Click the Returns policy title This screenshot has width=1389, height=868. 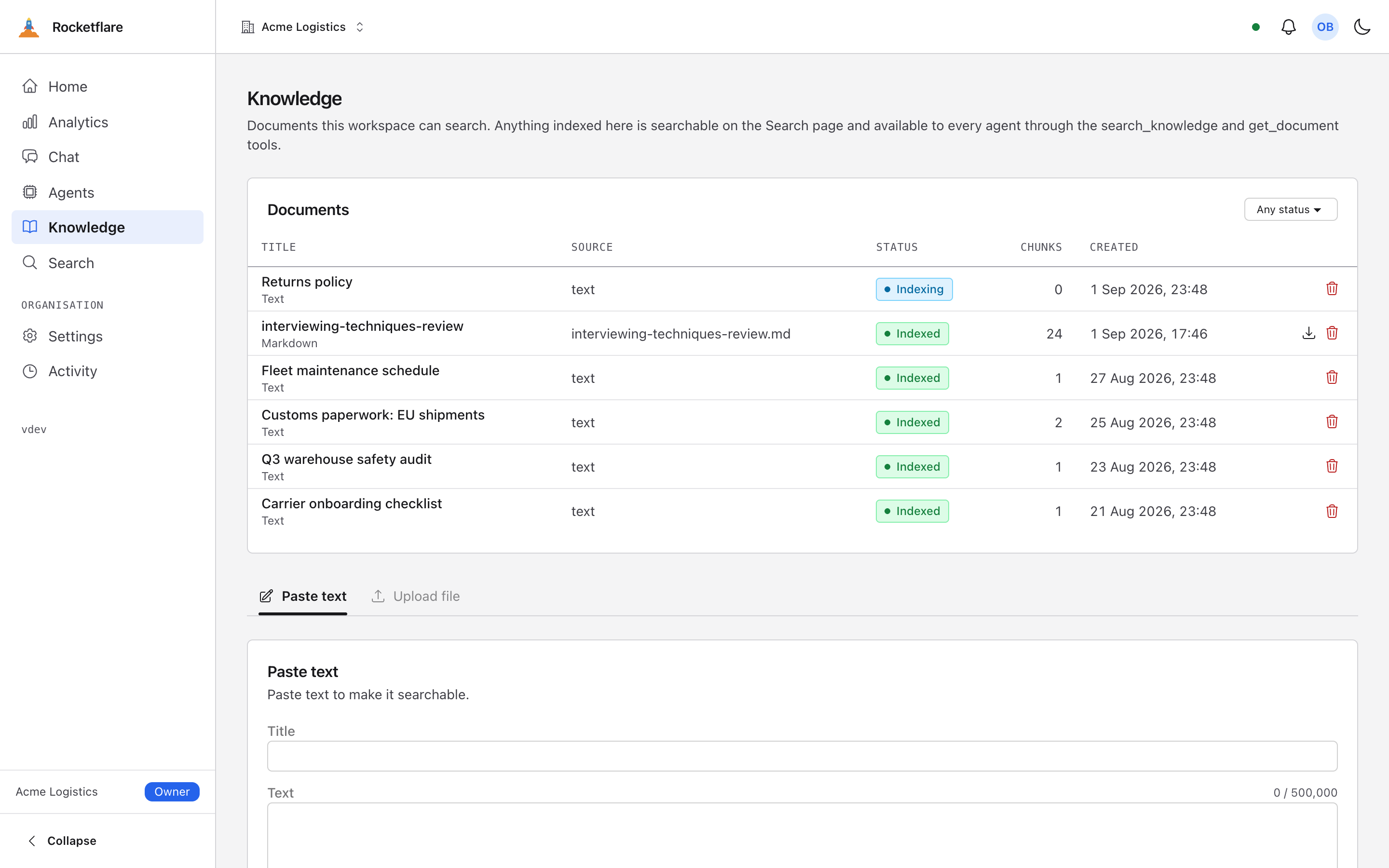tap(307, 282)
